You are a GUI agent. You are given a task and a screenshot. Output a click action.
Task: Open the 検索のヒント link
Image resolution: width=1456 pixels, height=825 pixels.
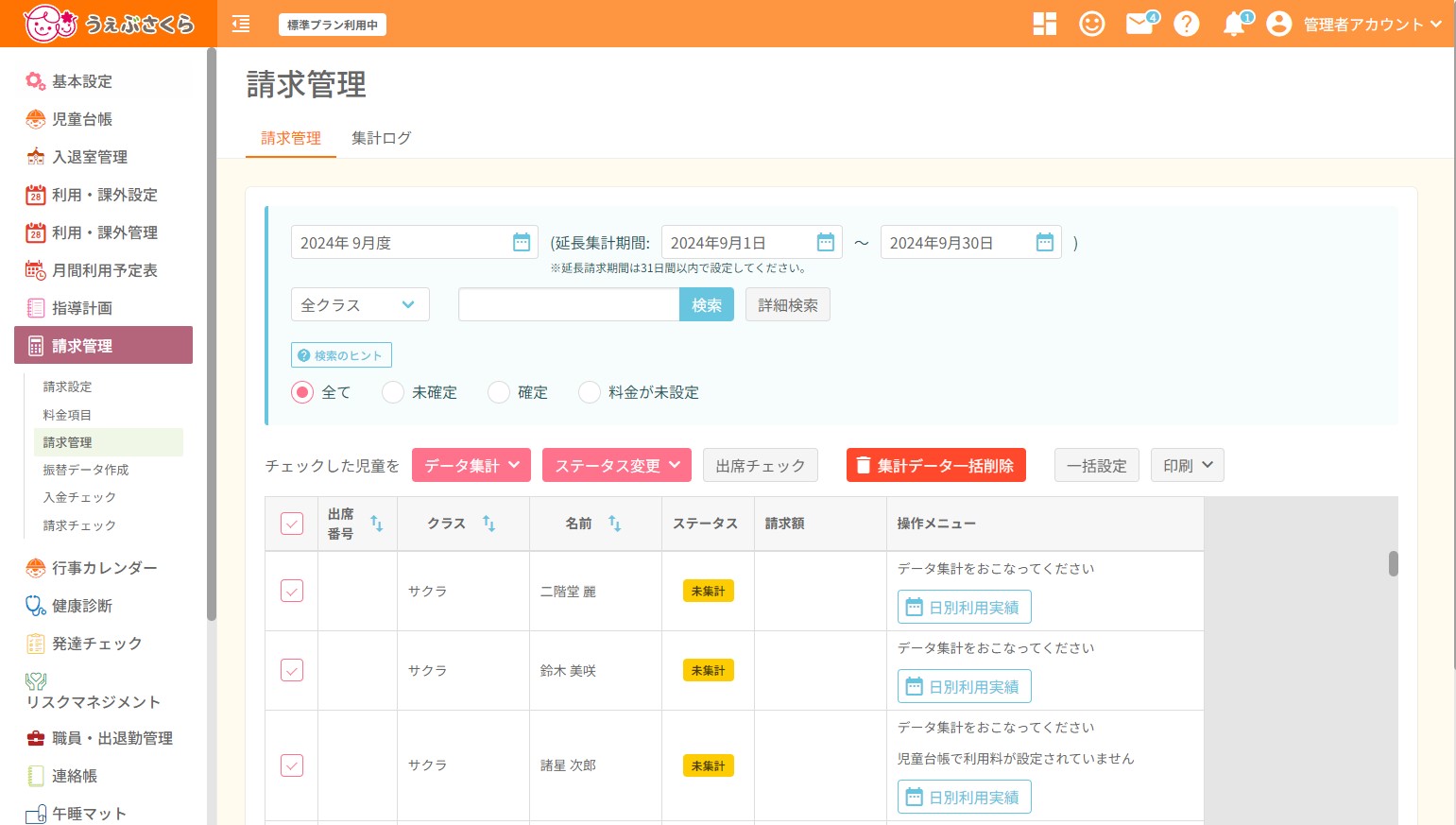coord(341,355)
